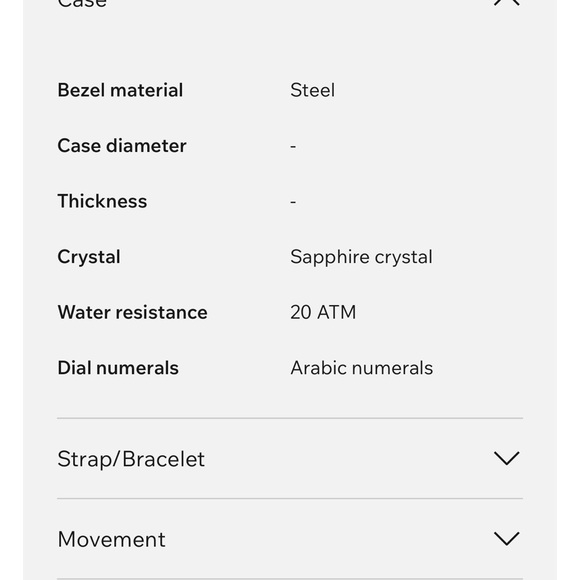Image resolution: width=580 pixels, height=580 pixels.
Task: Click the Case diameter dash value
Action: click(x=293, y=146)
